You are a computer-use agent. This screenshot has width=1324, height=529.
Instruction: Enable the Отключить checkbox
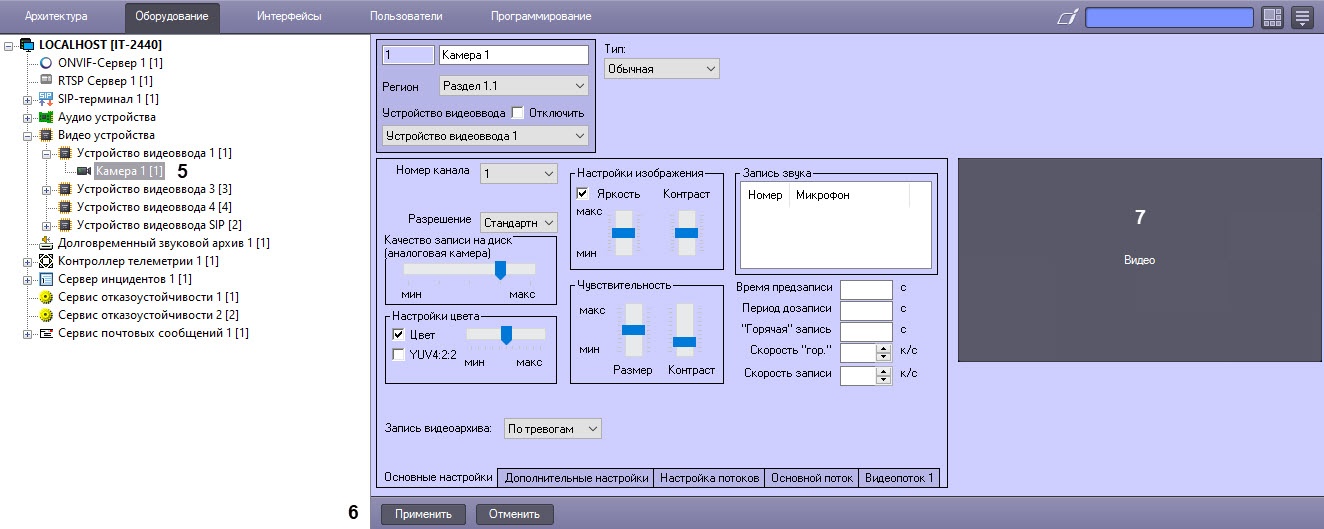[x=517, y=113]
